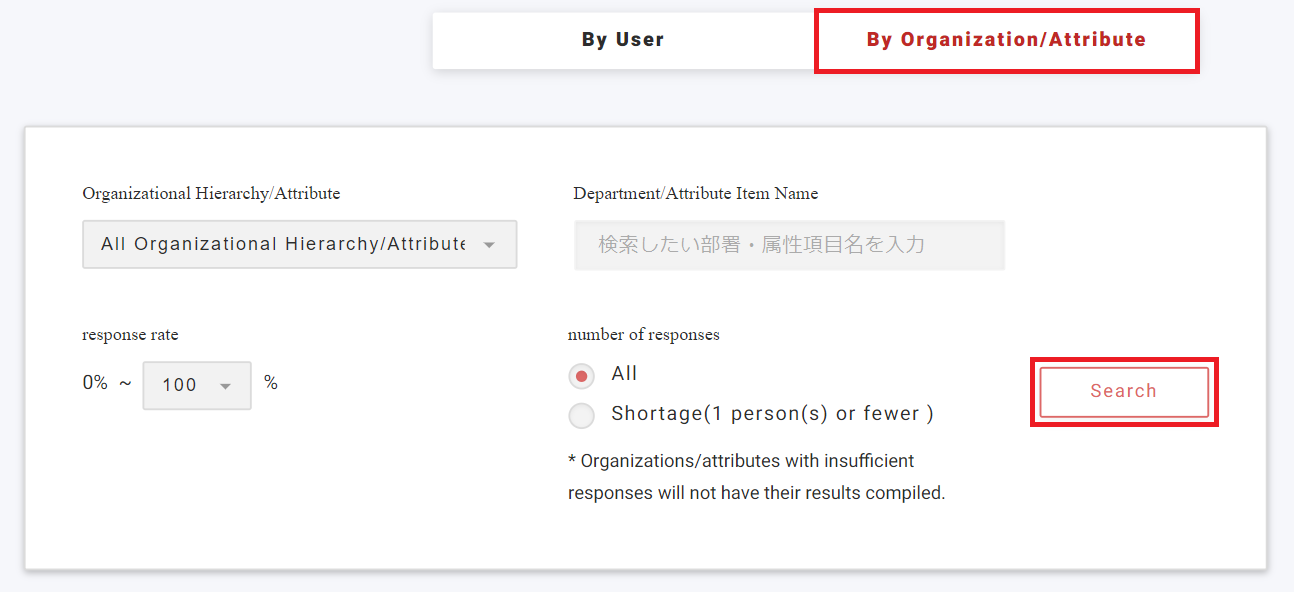Select the All radio button

pos(581,376)
